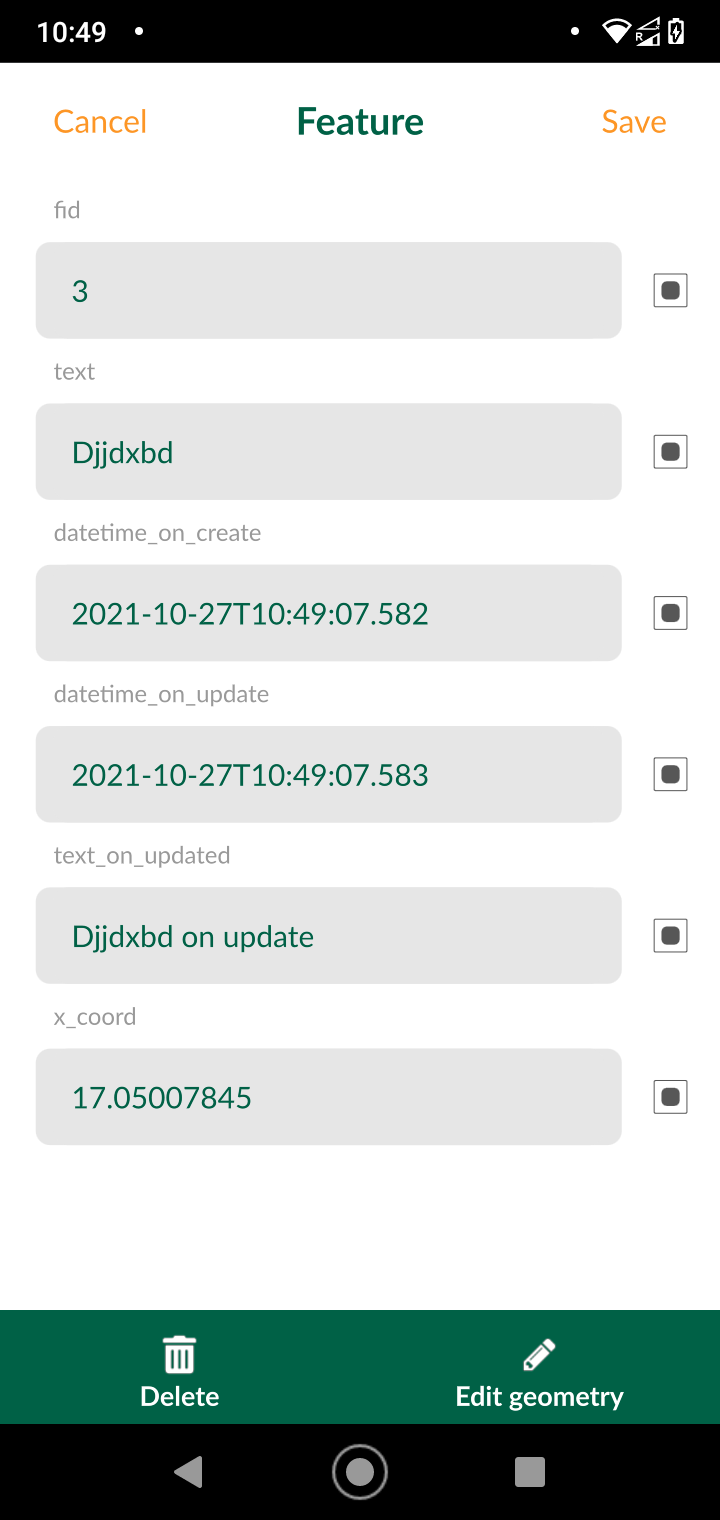Select the text_on_updated input field
The width and height of the screenshot is (720, 1520).
point(329,936)
